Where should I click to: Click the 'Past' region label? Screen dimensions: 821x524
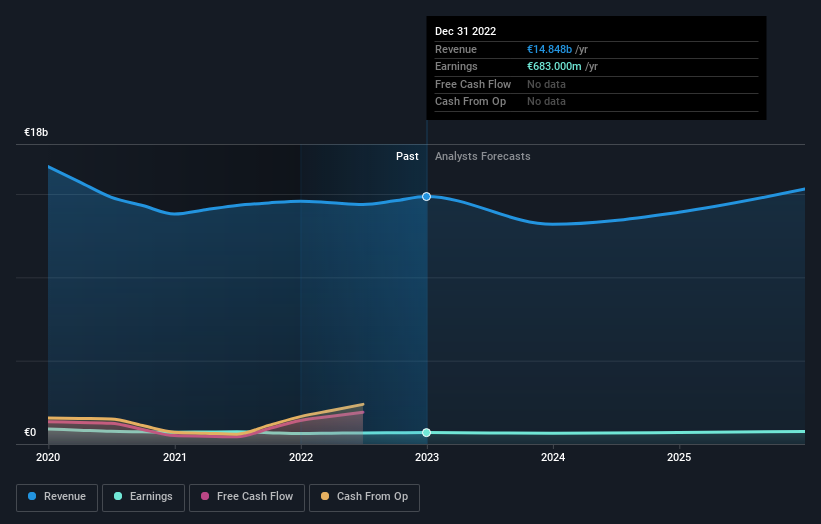[407, 156]
